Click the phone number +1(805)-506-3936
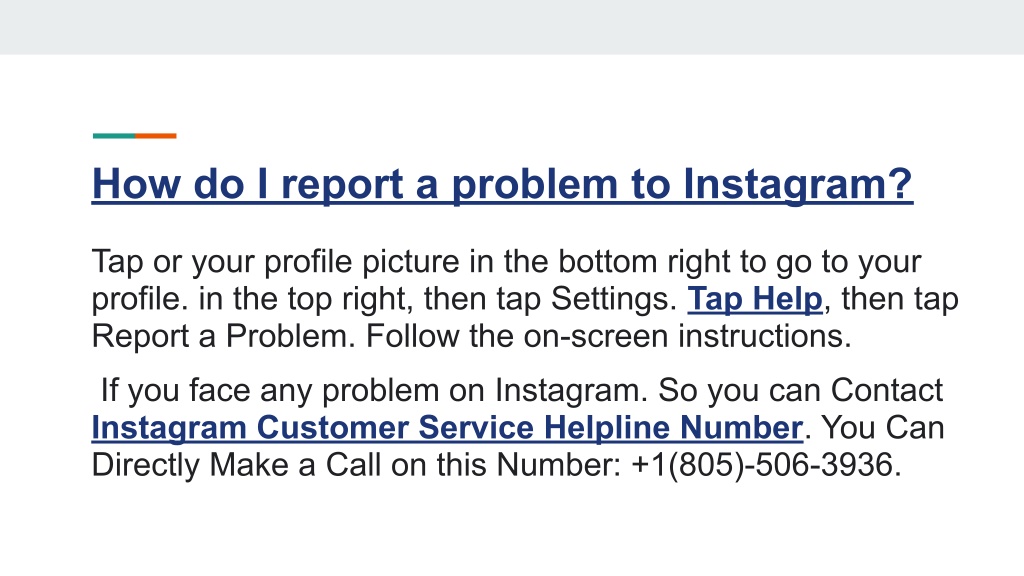1024x576 pixels. pos(766,466)
